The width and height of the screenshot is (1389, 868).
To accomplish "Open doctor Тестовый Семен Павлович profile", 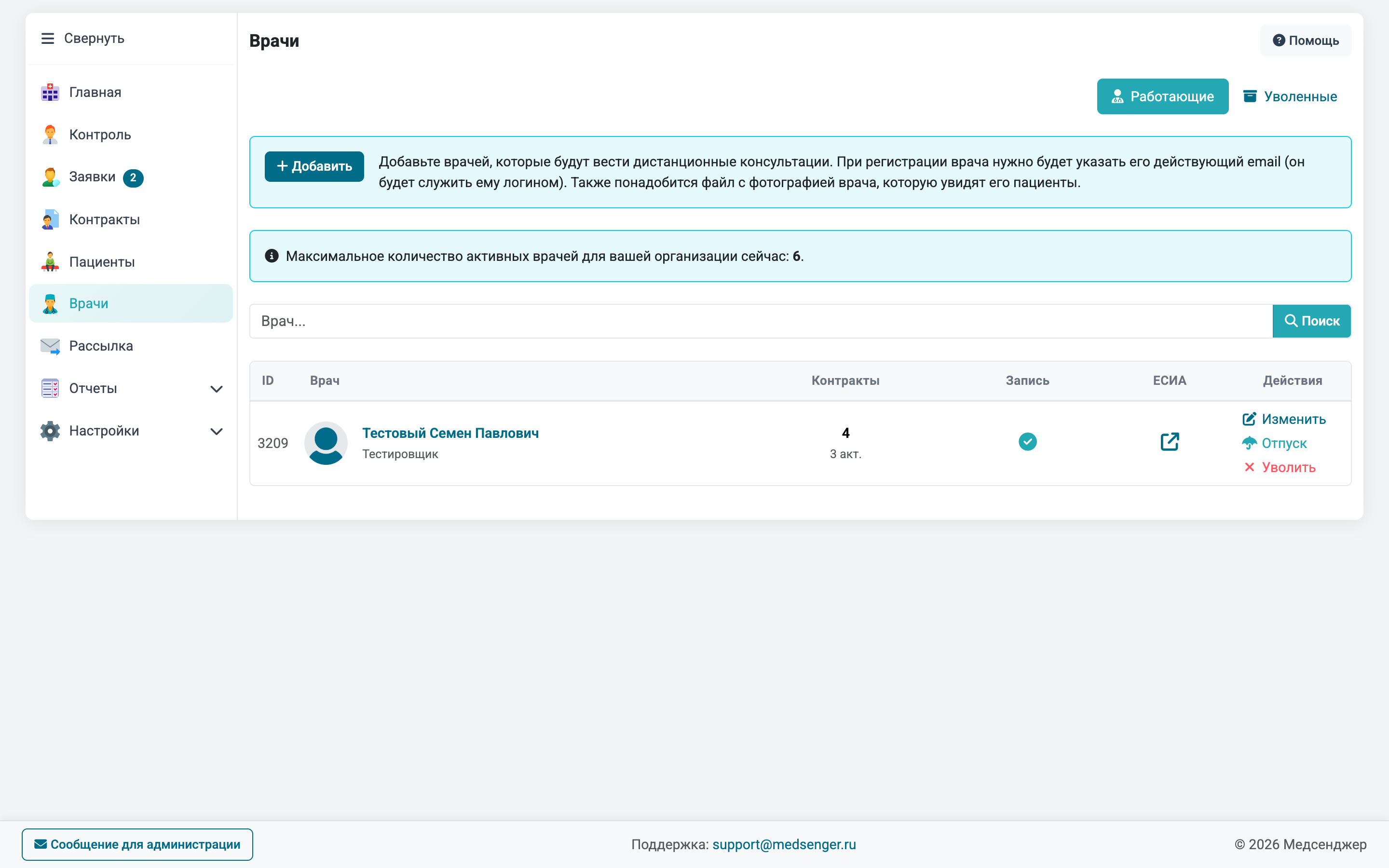I will tap(450, 433).
